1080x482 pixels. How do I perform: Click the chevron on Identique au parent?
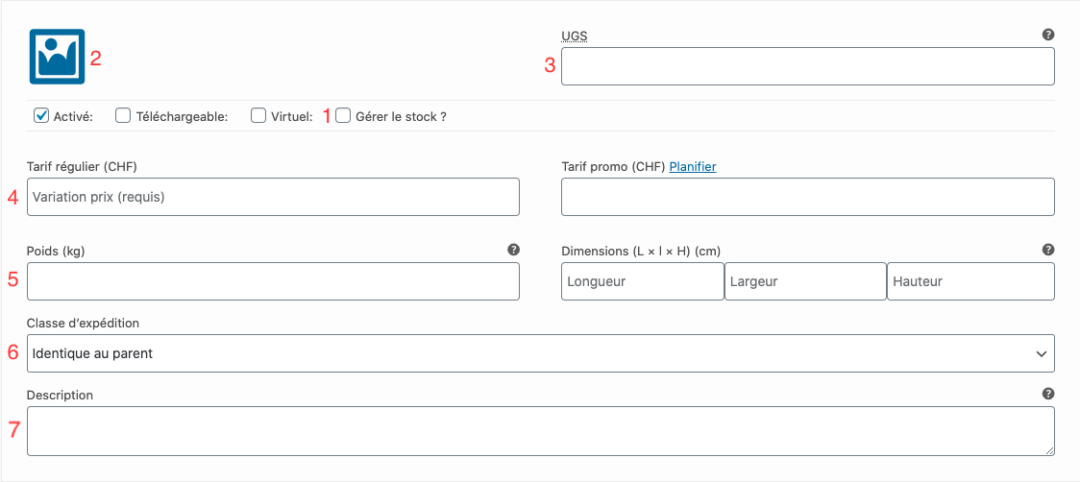coord(1040,354)
